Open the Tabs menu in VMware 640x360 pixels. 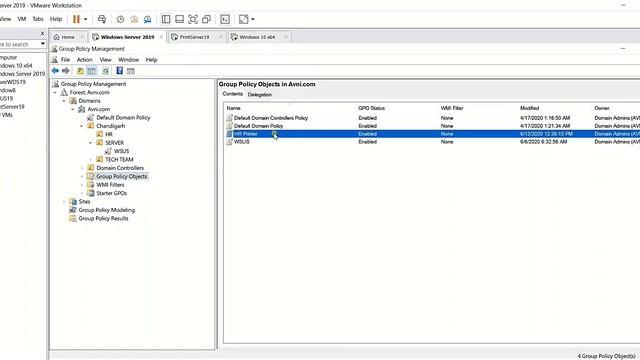click(x=38, y=19)
